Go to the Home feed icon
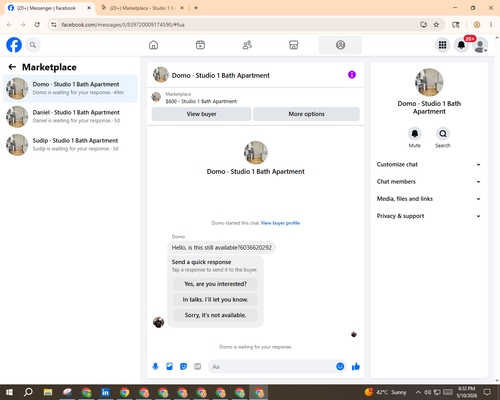This screenshot has width=500, height=400. 153,45
